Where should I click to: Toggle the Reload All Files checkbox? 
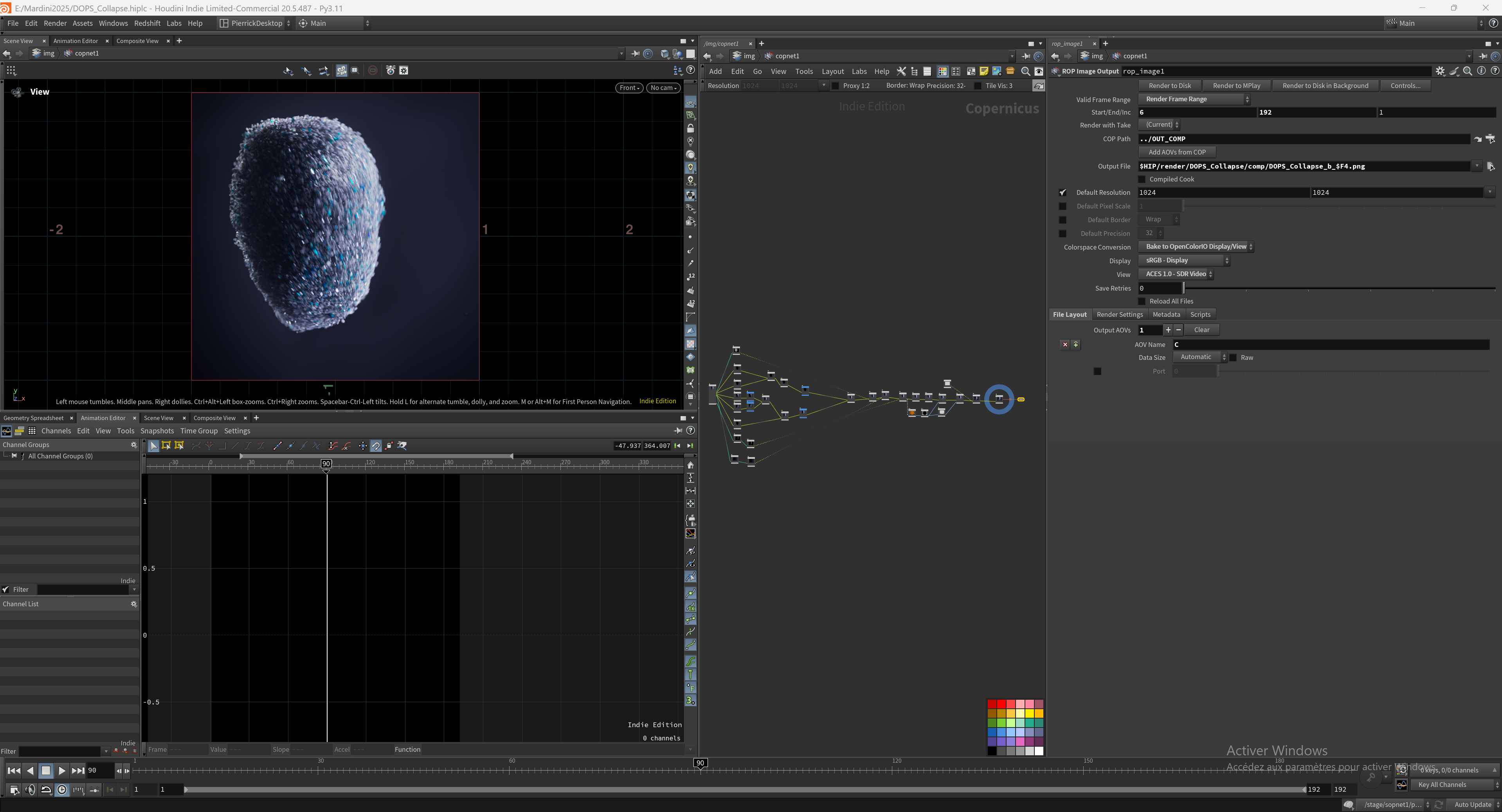click(1142, 301)
